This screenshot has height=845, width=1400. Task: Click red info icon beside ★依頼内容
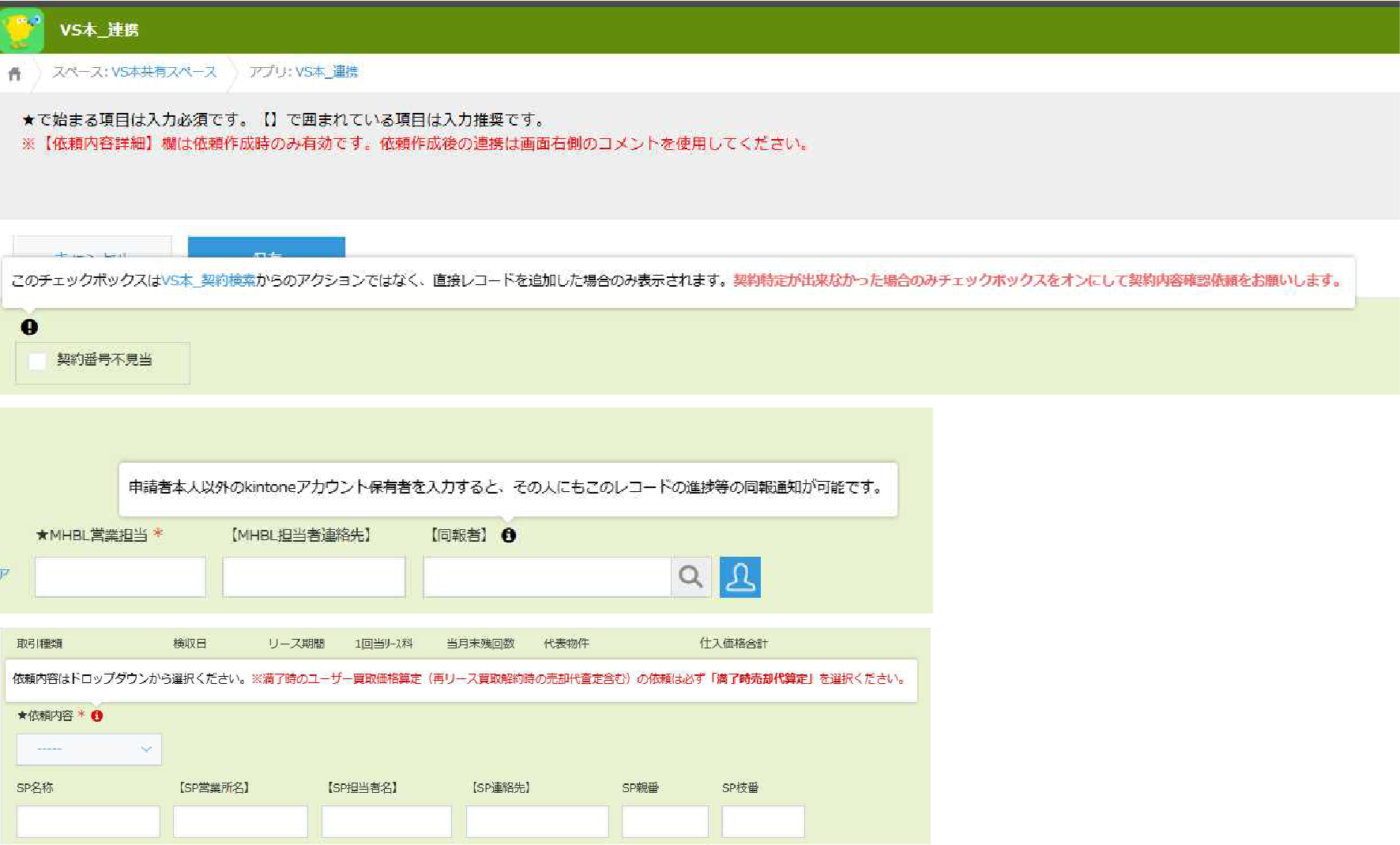[97, 716]
